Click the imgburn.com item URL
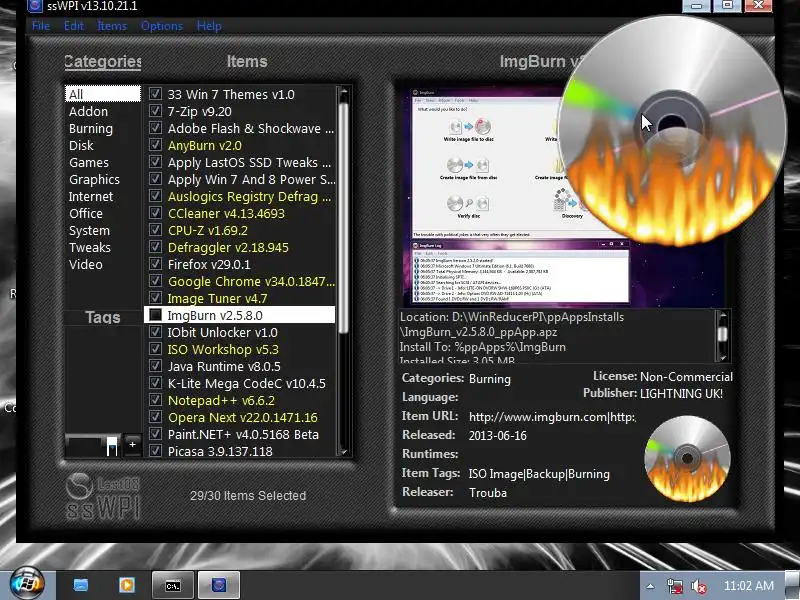 pyautogui.click(x=552, y=417)
